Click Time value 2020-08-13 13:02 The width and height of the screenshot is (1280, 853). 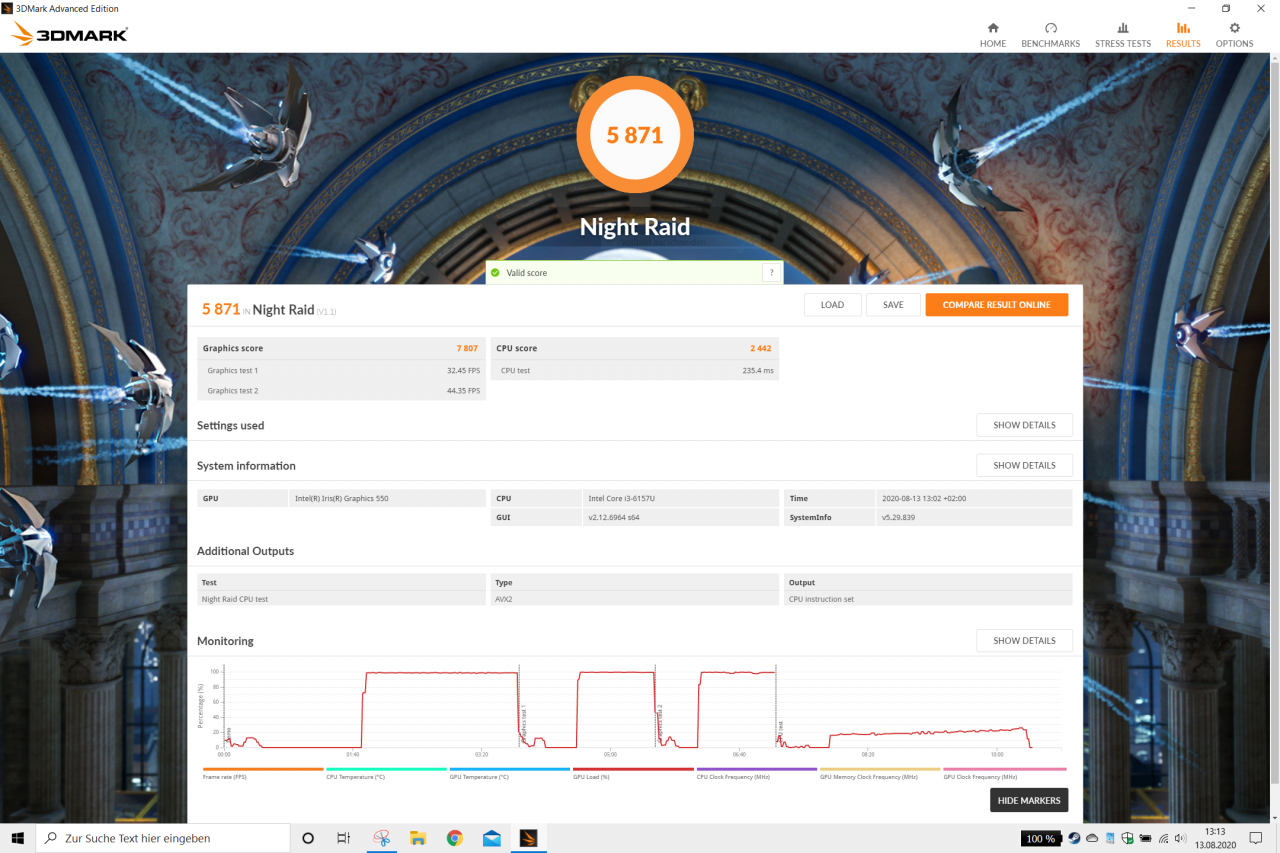click(923, 498)
